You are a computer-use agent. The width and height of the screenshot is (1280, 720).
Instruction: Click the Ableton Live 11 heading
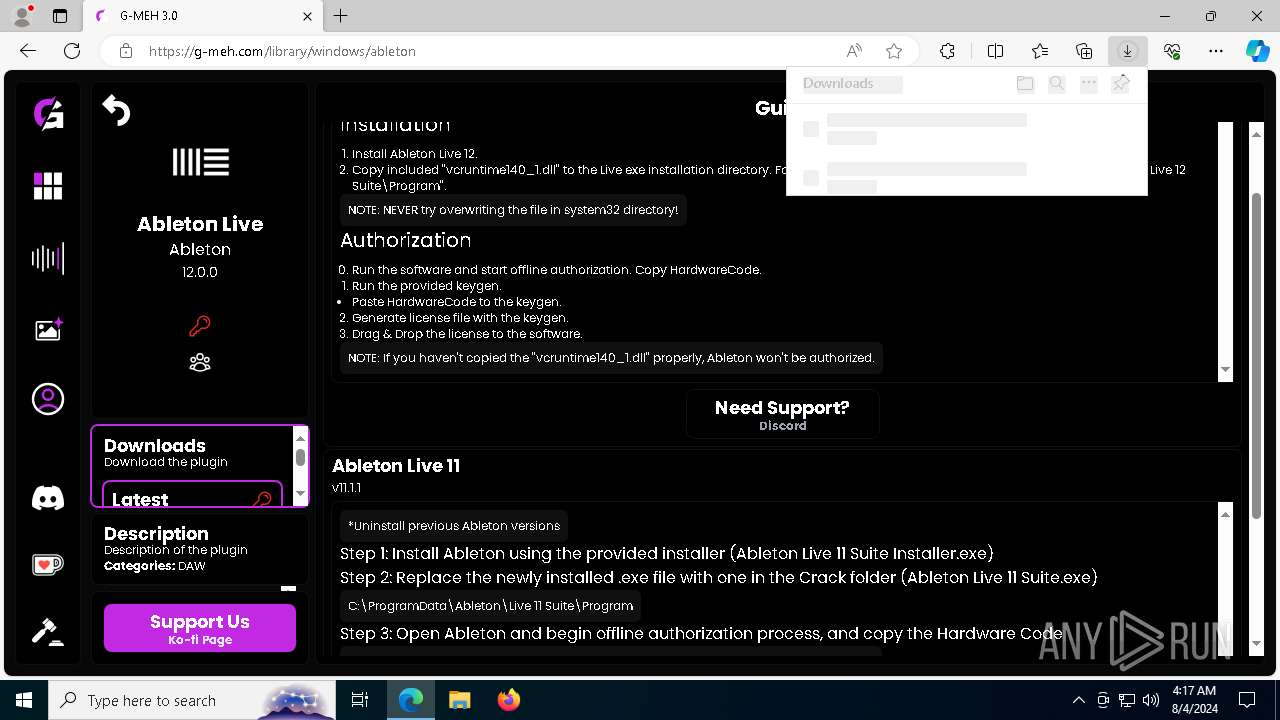point(396,466)
